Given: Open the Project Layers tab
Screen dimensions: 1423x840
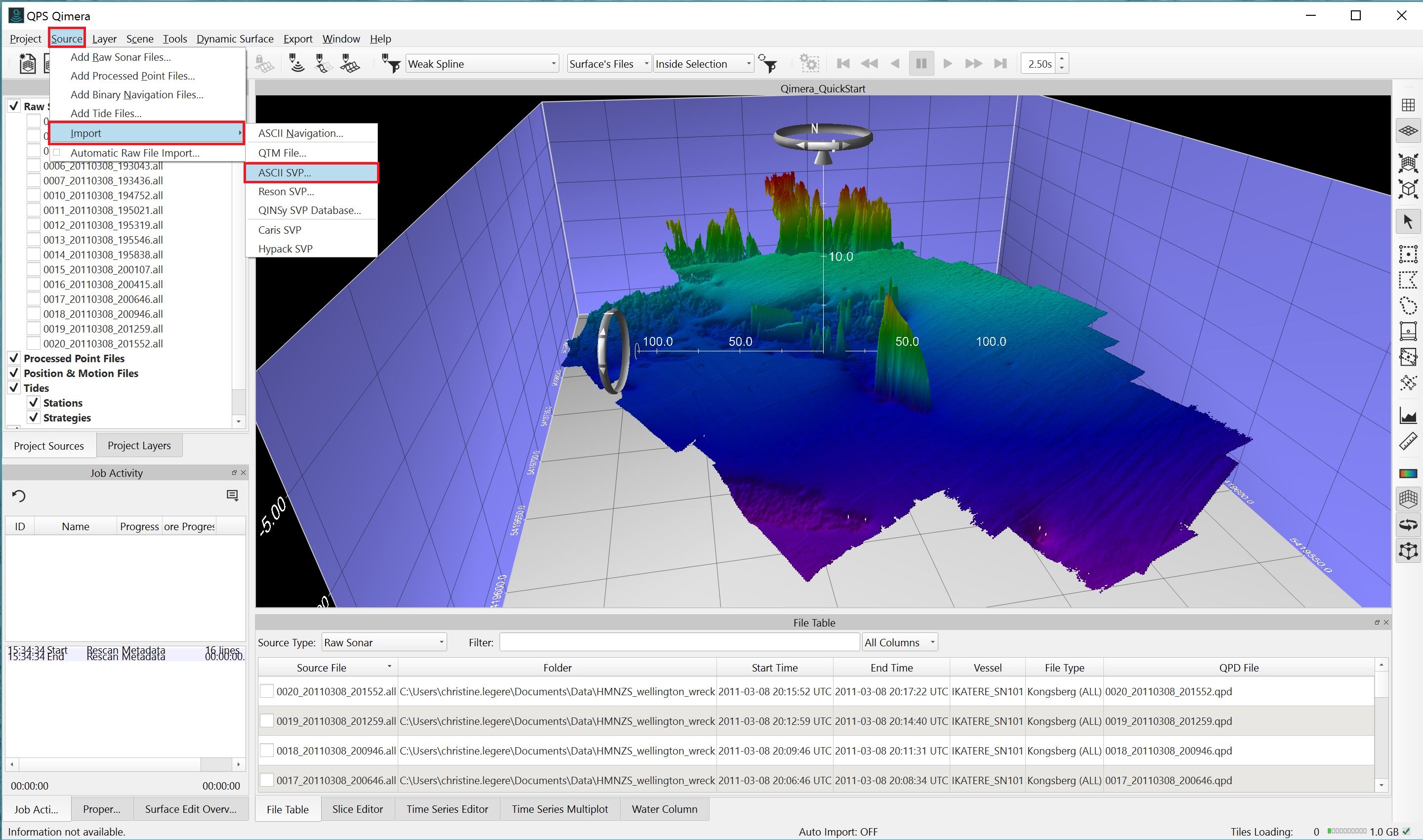Looking at the screenshot, I should click(x=139, y=446).
